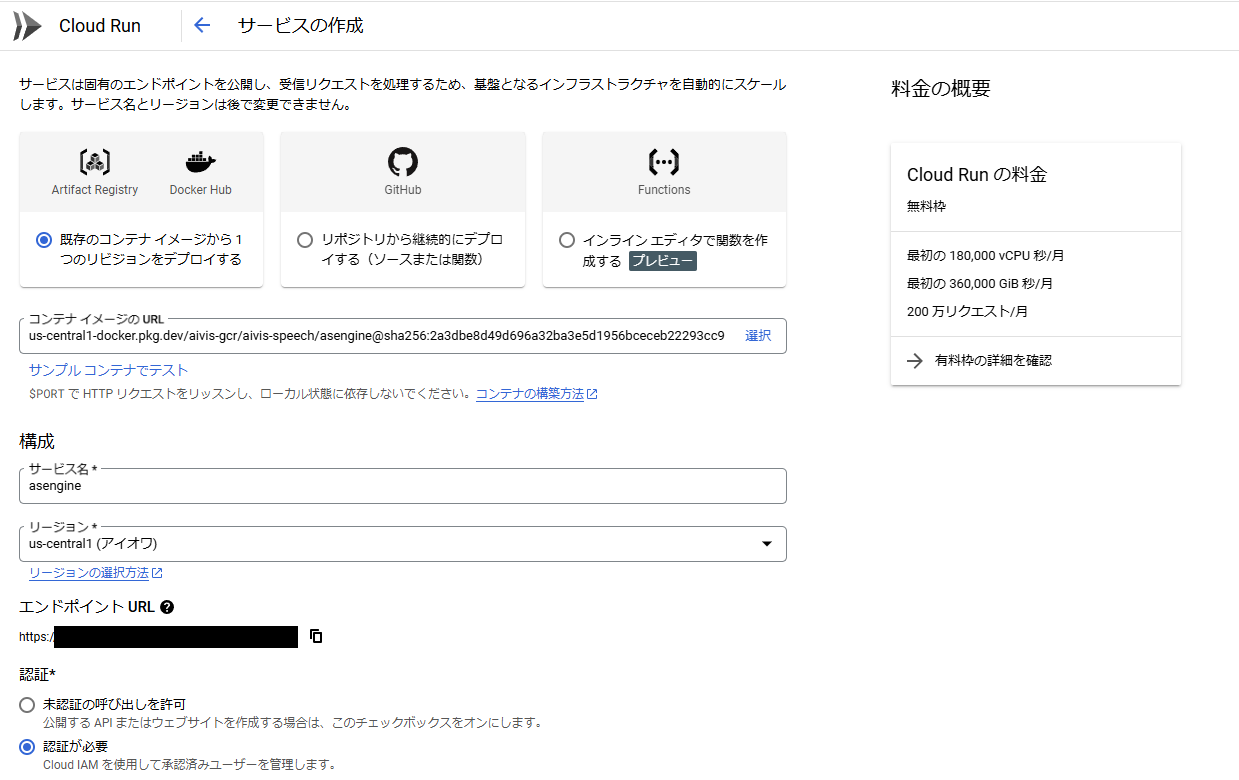Click 最初の 180,000 vCPU 秒/月 text

(986, 256)
